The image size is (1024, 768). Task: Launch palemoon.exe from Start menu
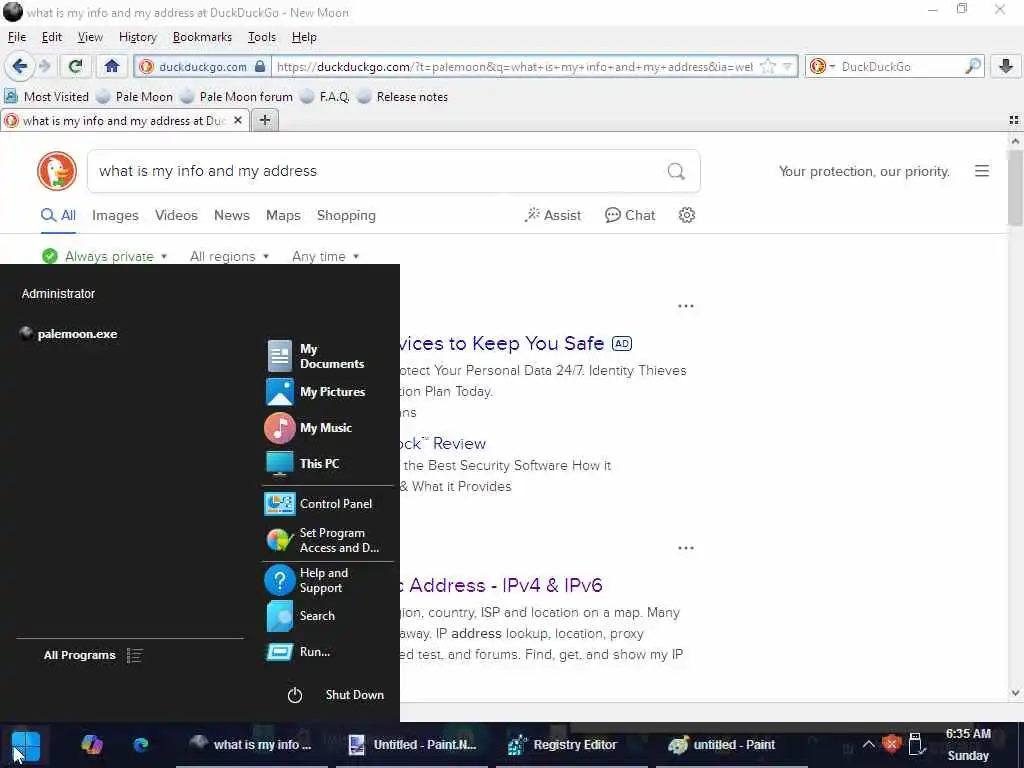(x=69, y=334)
